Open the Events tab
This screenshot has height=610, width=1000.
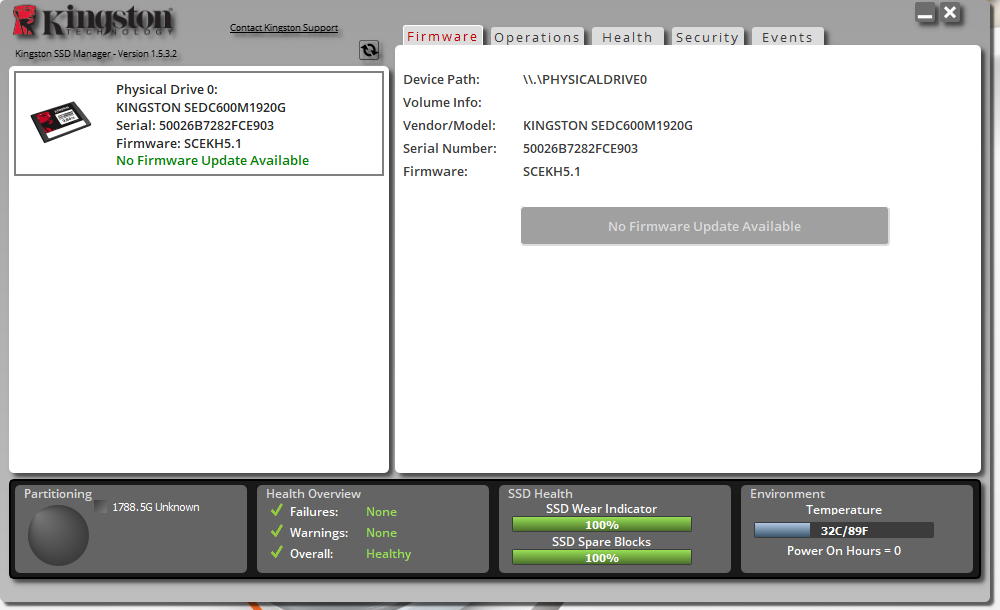point(788,37)
